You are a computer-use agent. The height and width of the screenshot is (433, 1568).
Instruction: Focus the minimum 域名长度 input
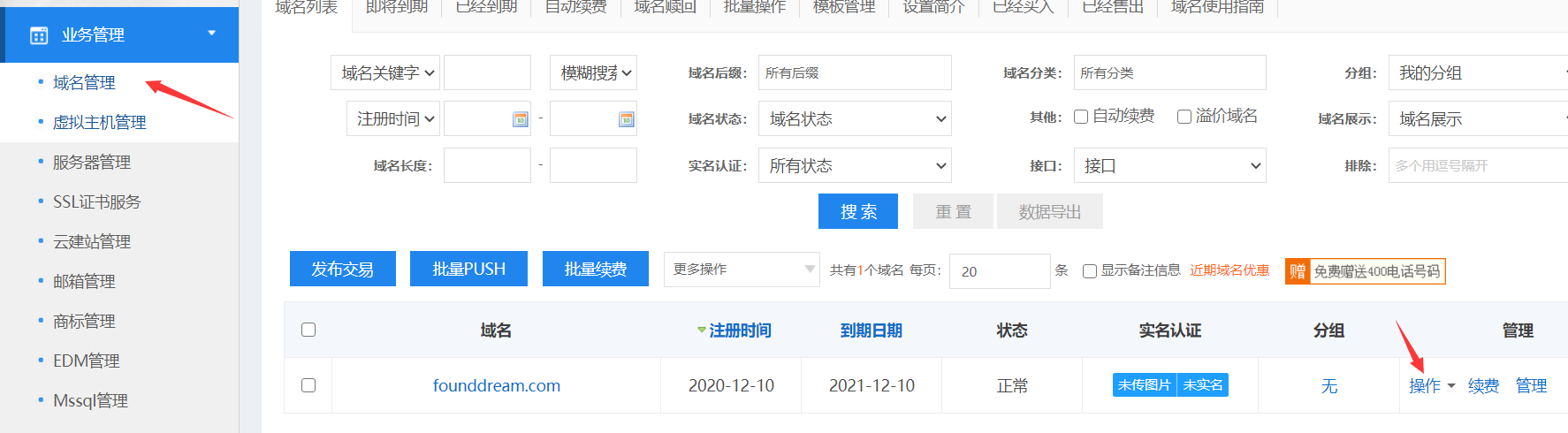coord(487,165)
